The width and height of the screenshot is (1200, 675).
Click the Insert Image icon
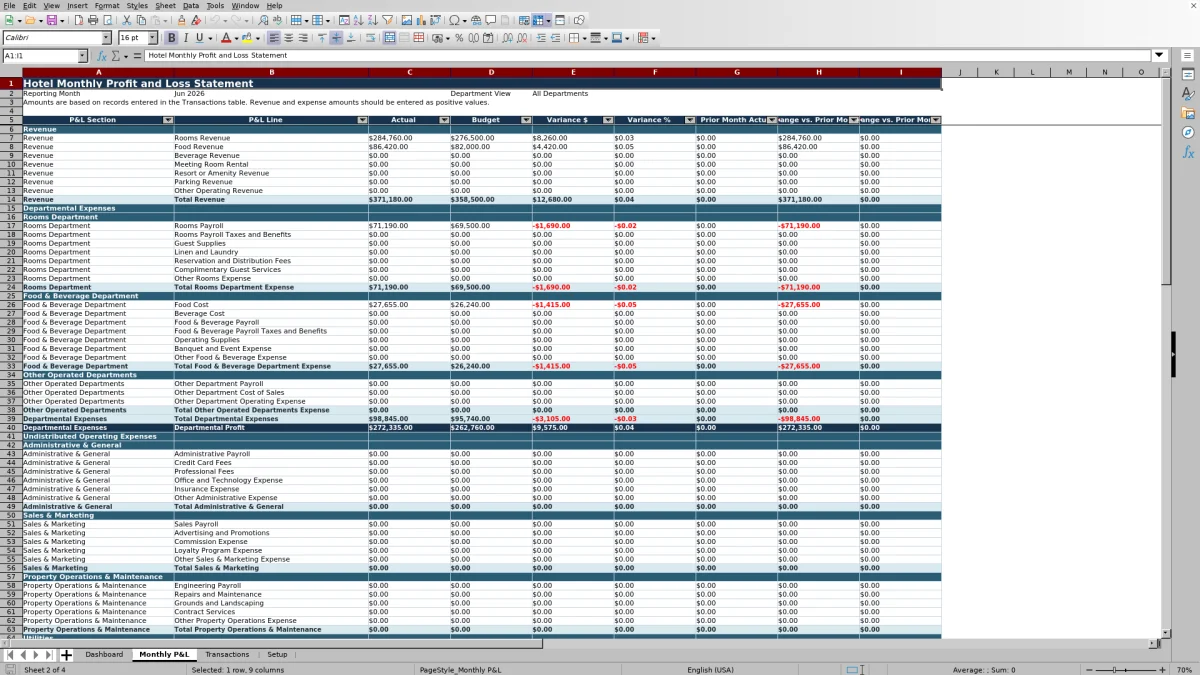[406, 20]
